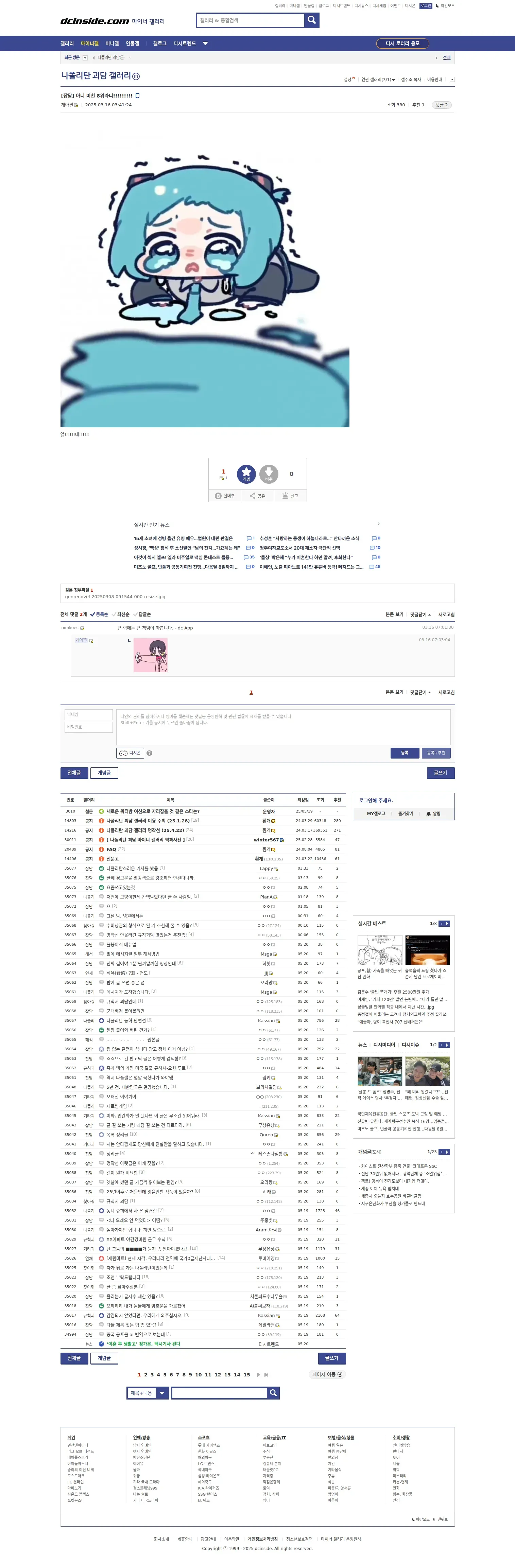The height and width of the screenshot is (1568, 515).
Task: Click the search magnifier icon in header
Action: pyautogui.click(x=311, y=20)
